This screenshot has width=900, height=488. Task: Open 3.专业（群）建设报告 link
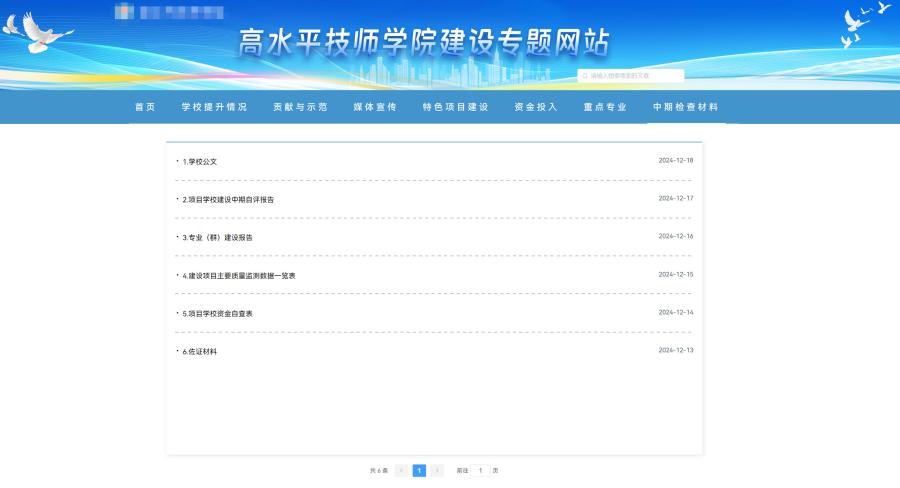tap(217, 237)
